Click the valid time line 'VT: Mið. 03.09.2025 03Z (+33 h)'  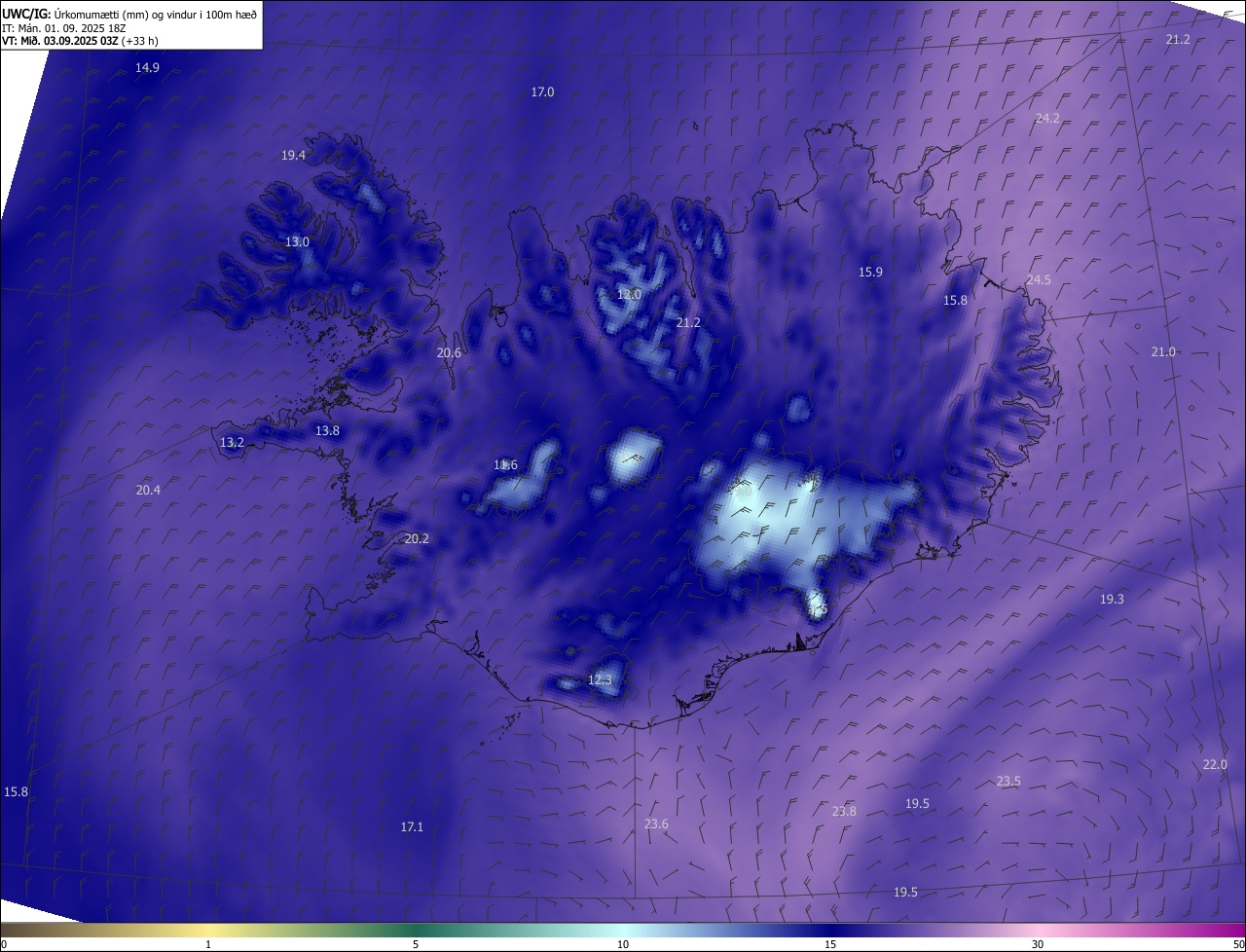tap(80, 41)
